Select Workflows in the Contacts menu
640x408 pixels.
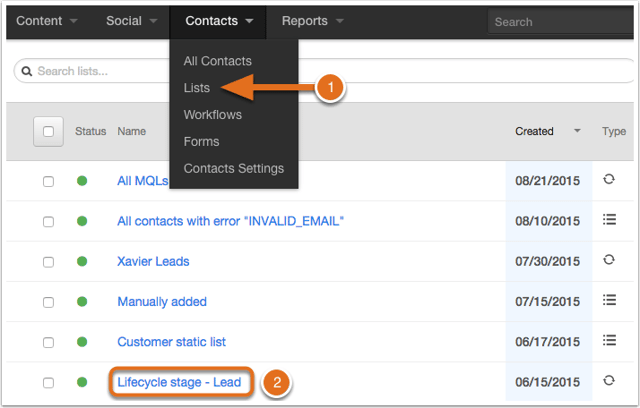pyautogui.click(x=213, y=115)
